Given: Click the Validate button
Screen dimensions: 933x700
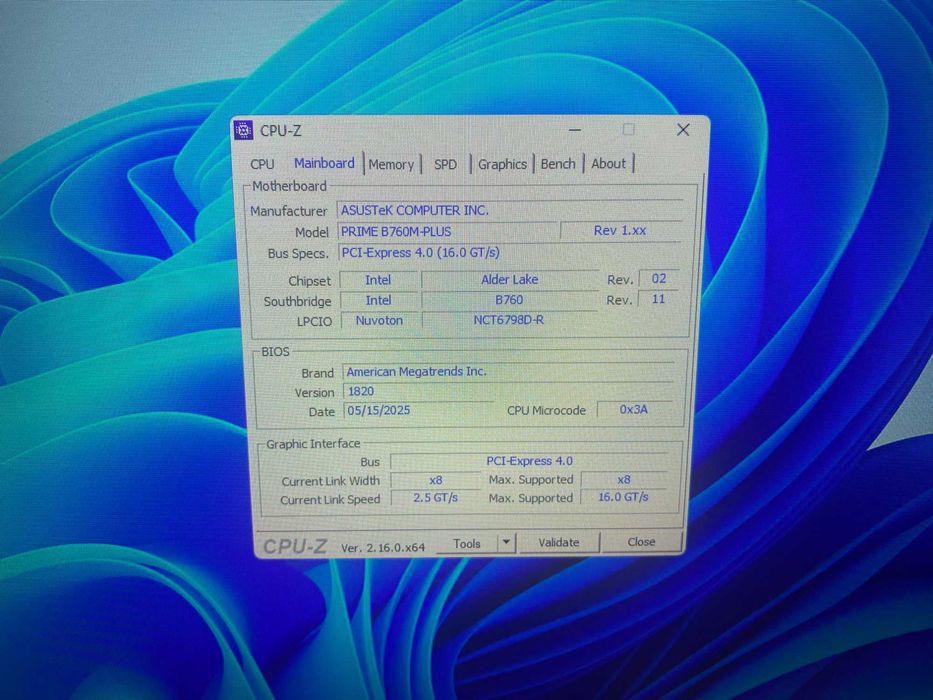Looking at the screenshot, I should [x=559, y=543].
